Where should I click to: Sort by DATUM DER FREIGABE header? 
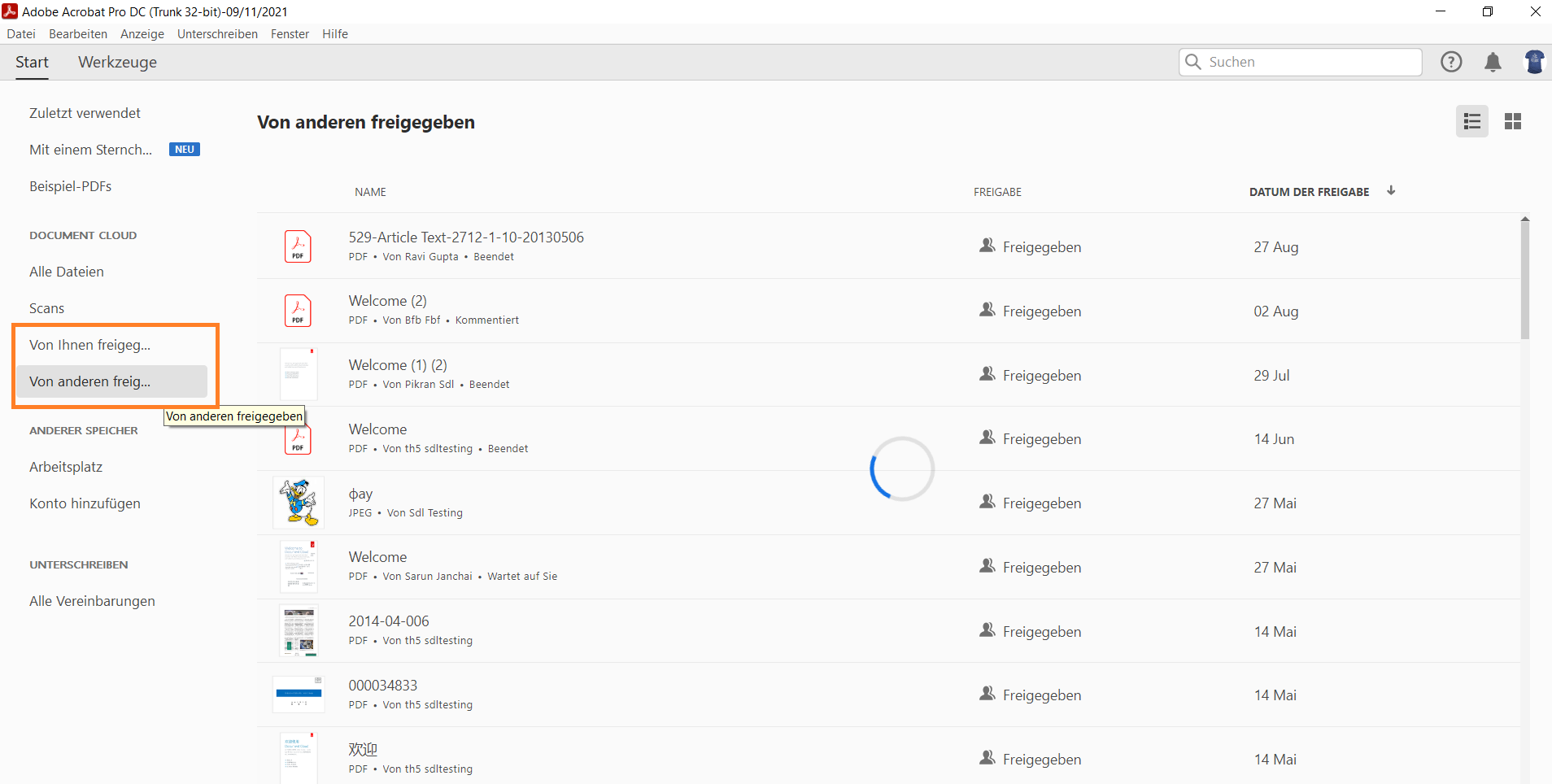coord(1309,192)
